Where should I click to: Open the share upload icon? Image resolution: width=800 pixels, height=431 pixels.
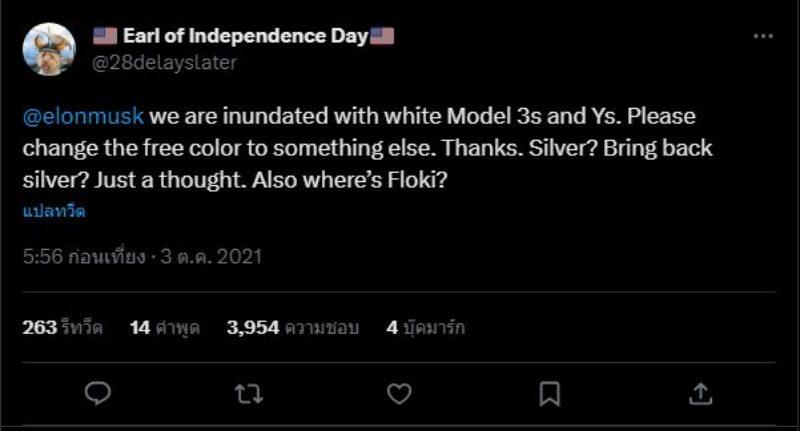pyautogui.click(x=701, y=394)
